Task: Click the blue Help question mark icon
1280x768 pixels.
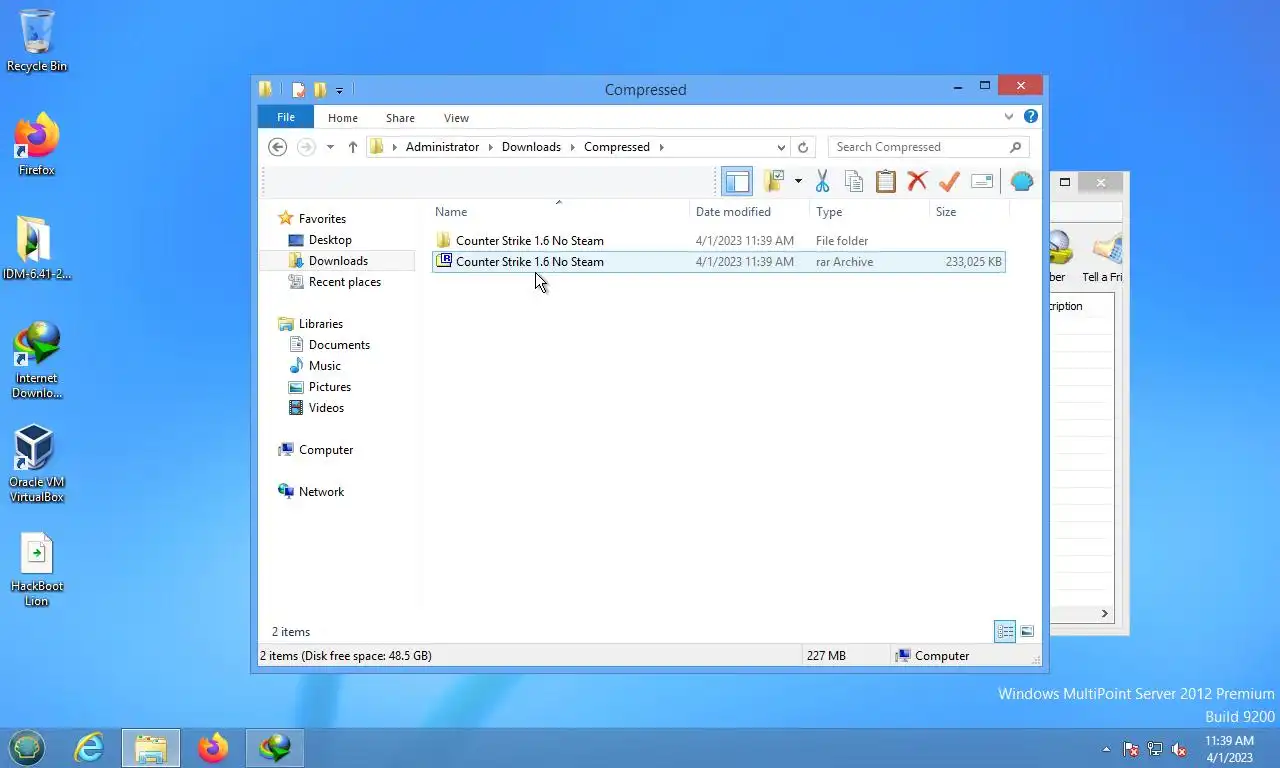Action: coord(1031,117)
